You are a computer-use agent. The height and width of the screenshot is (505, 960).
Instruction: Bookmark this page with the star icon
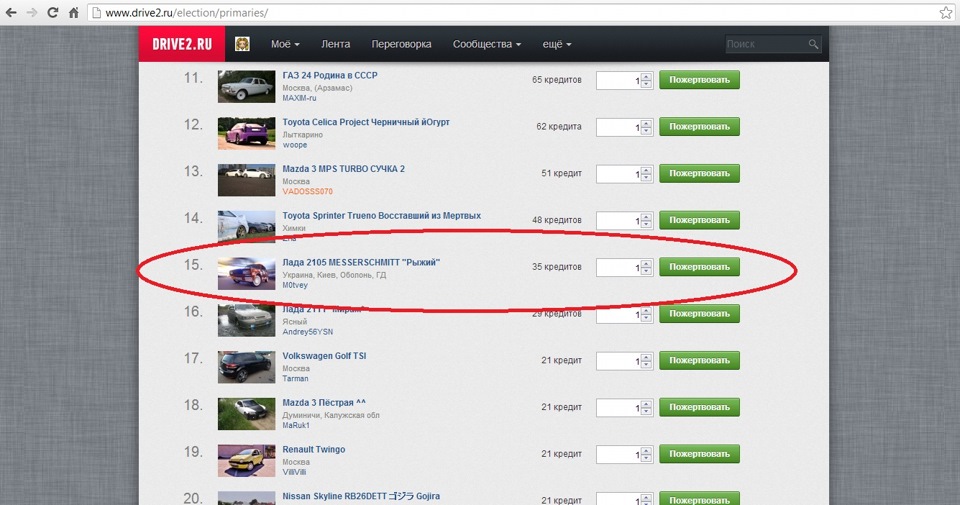[x=945, y=12]
